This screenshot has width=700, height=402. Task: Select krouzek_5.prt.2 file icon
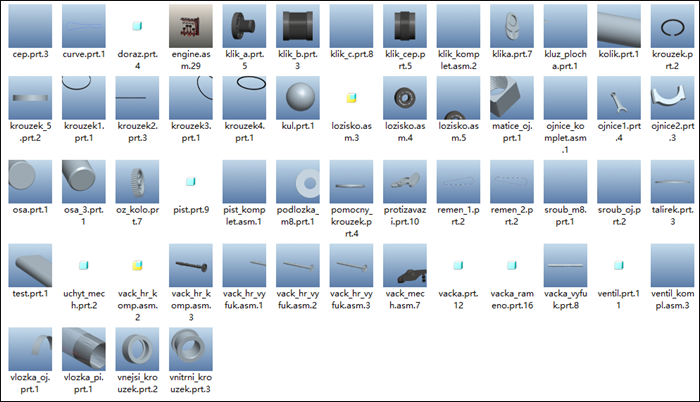coord(30,98)
